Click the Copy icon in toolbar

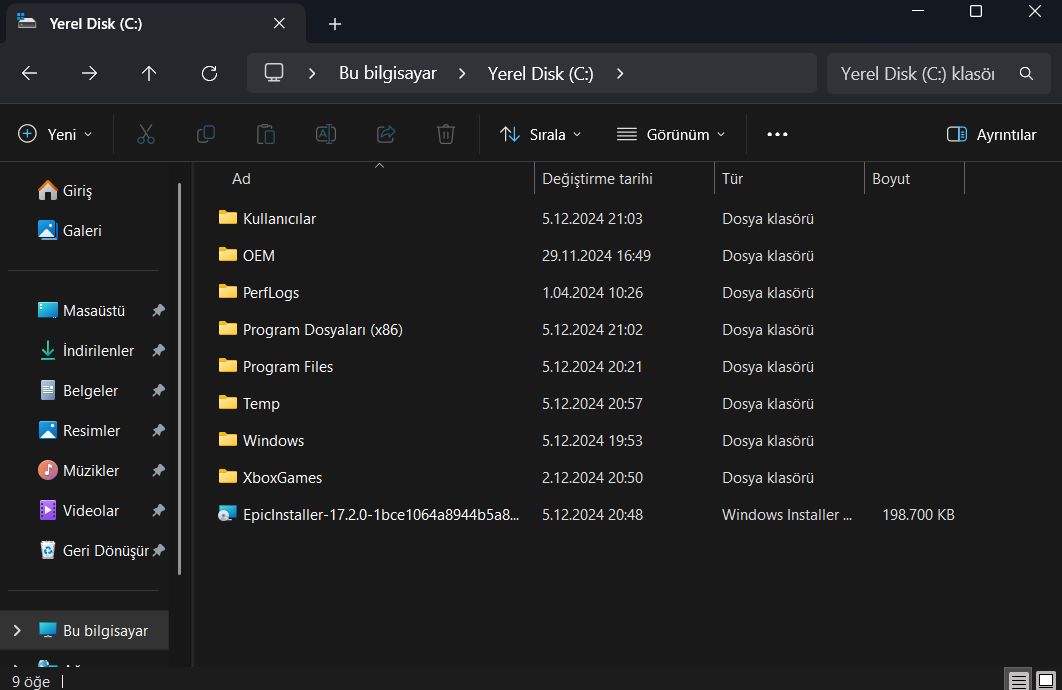(x=206, y=134)
